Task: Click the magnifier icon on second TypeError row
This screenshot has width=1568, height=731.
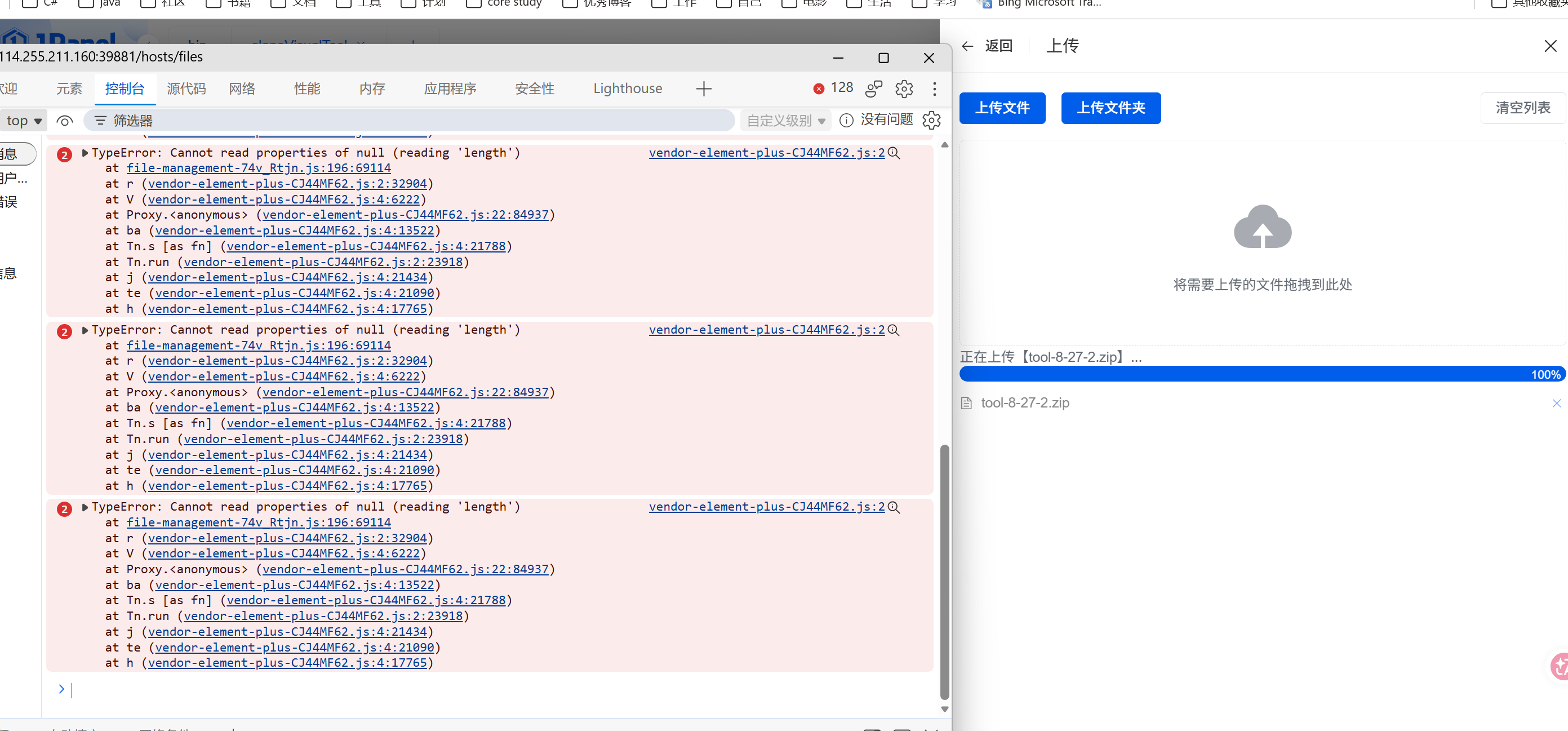Action: (894, 330)
